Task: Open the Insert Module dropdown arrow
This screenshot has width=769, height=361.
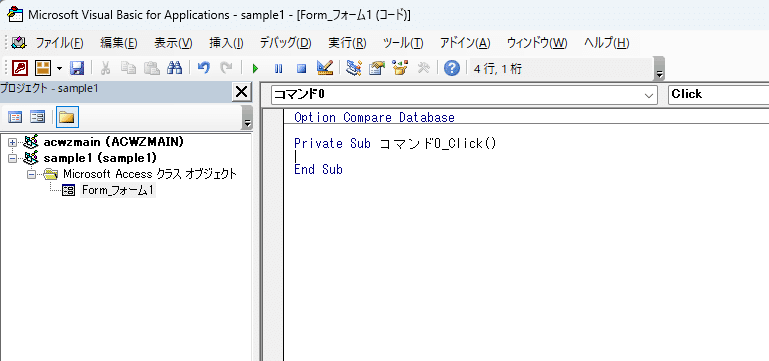Action: [x=59, y=68]
